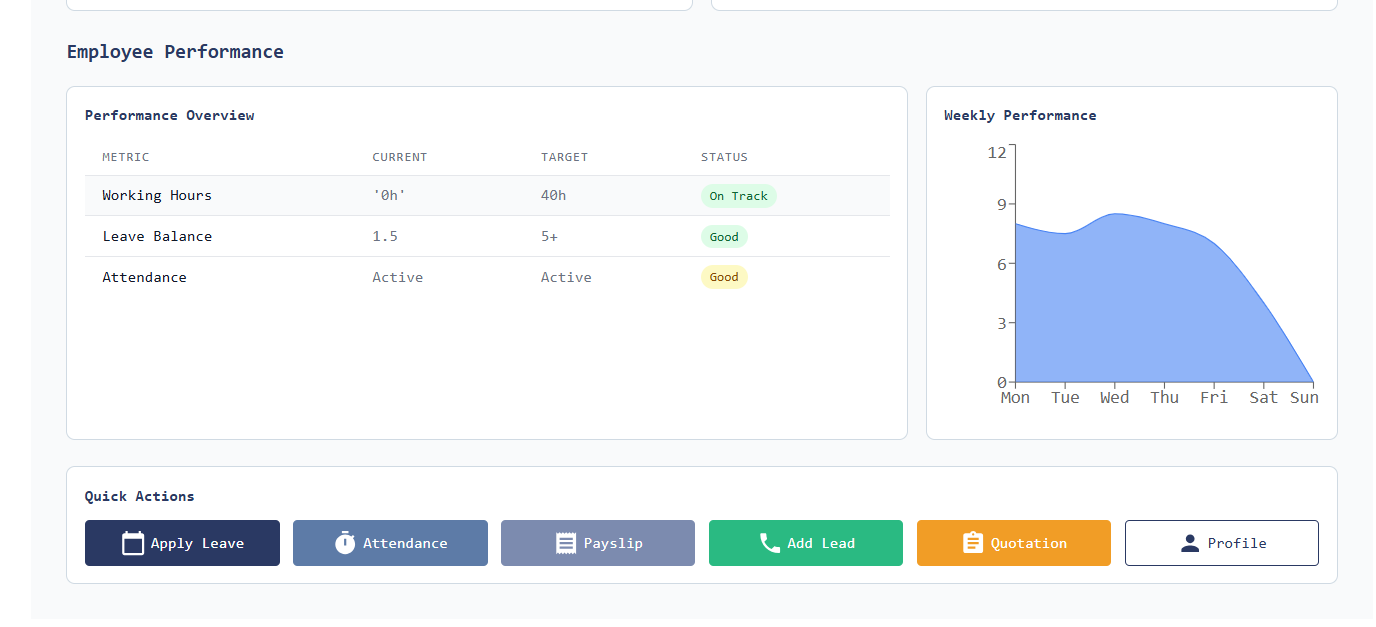Open the Quotation quick action
Viewport: 1376px width, 627px height.
coord(1013,542)
